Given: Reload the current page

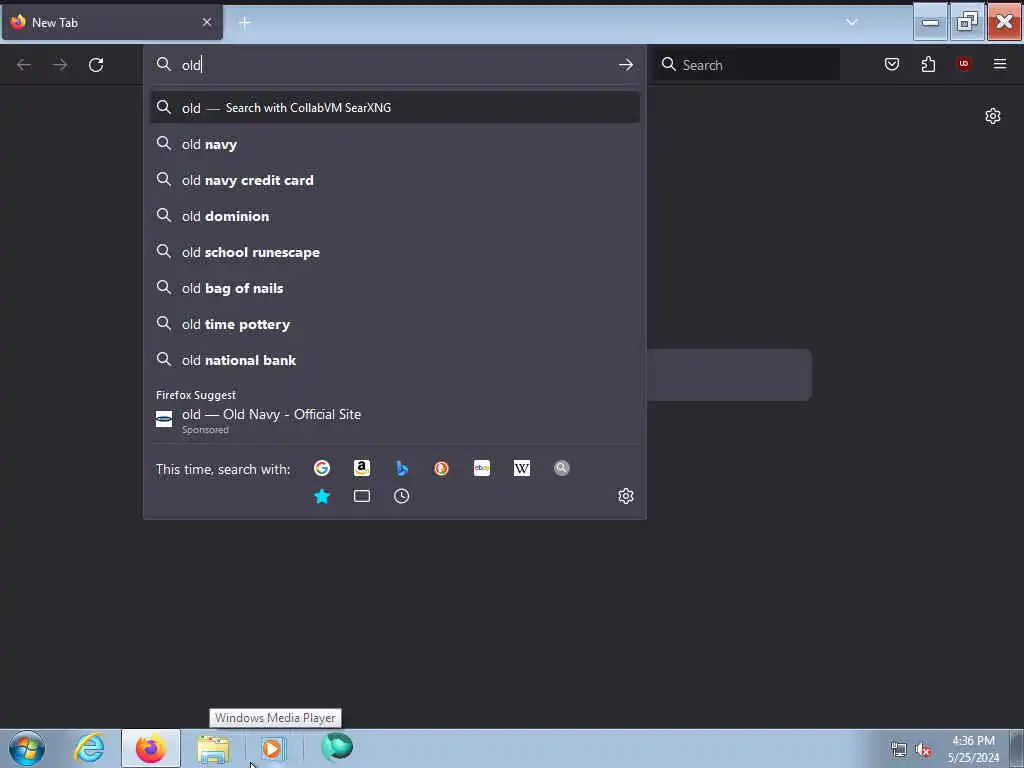Looking at the screenshot, I should coord(96,65).
